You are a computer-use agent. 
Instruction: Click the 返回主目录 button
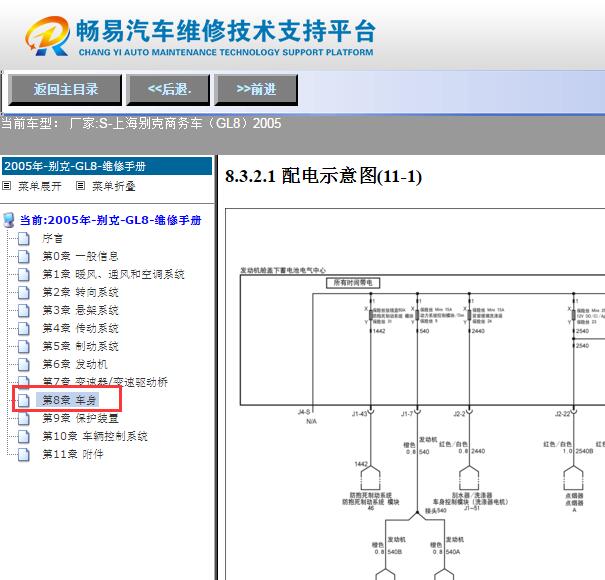pyautogui.click(x=65, y=90)
